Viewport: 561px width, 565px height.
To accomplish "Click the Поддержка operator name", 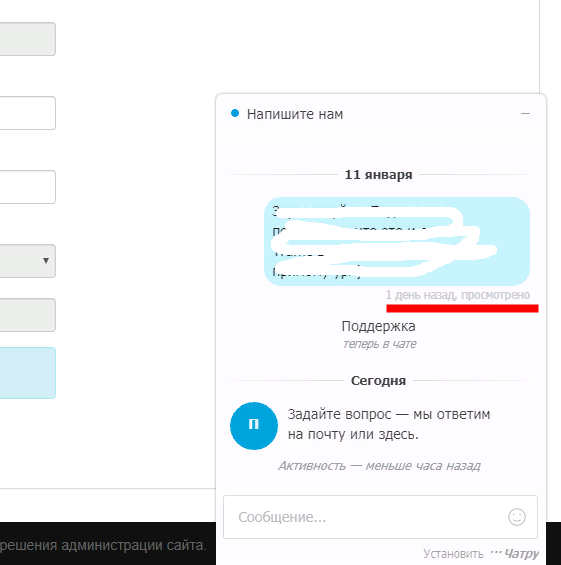I will (x=378, y=326).
